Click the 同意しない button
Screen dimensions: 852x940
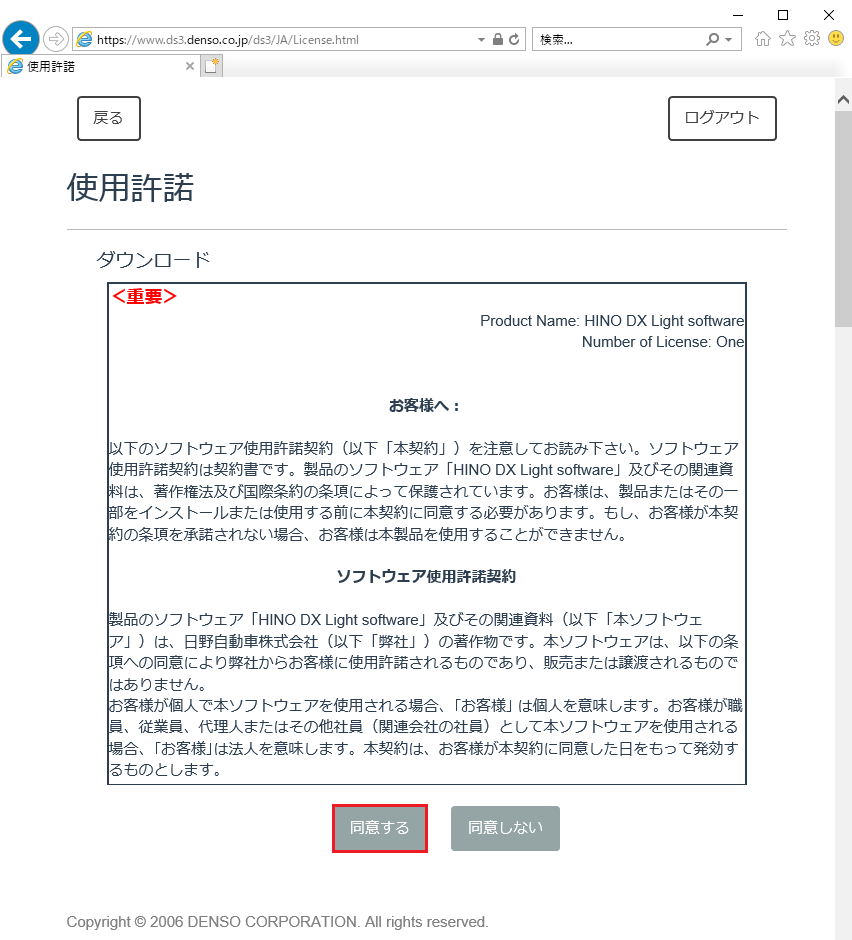(505, 828)
